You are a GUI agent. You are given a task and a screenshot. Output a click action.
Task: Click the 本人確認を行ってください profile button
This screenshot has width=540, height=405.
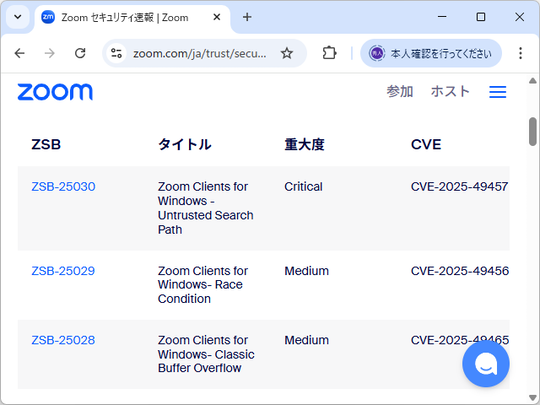pyautogui.click(x=431, y=53)
